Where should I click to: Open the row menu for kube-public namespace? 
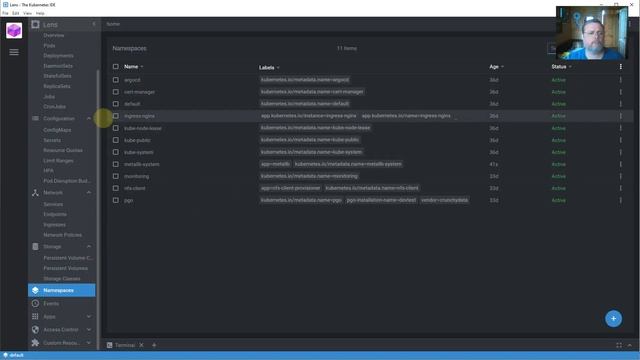click(x=621, y=140)
